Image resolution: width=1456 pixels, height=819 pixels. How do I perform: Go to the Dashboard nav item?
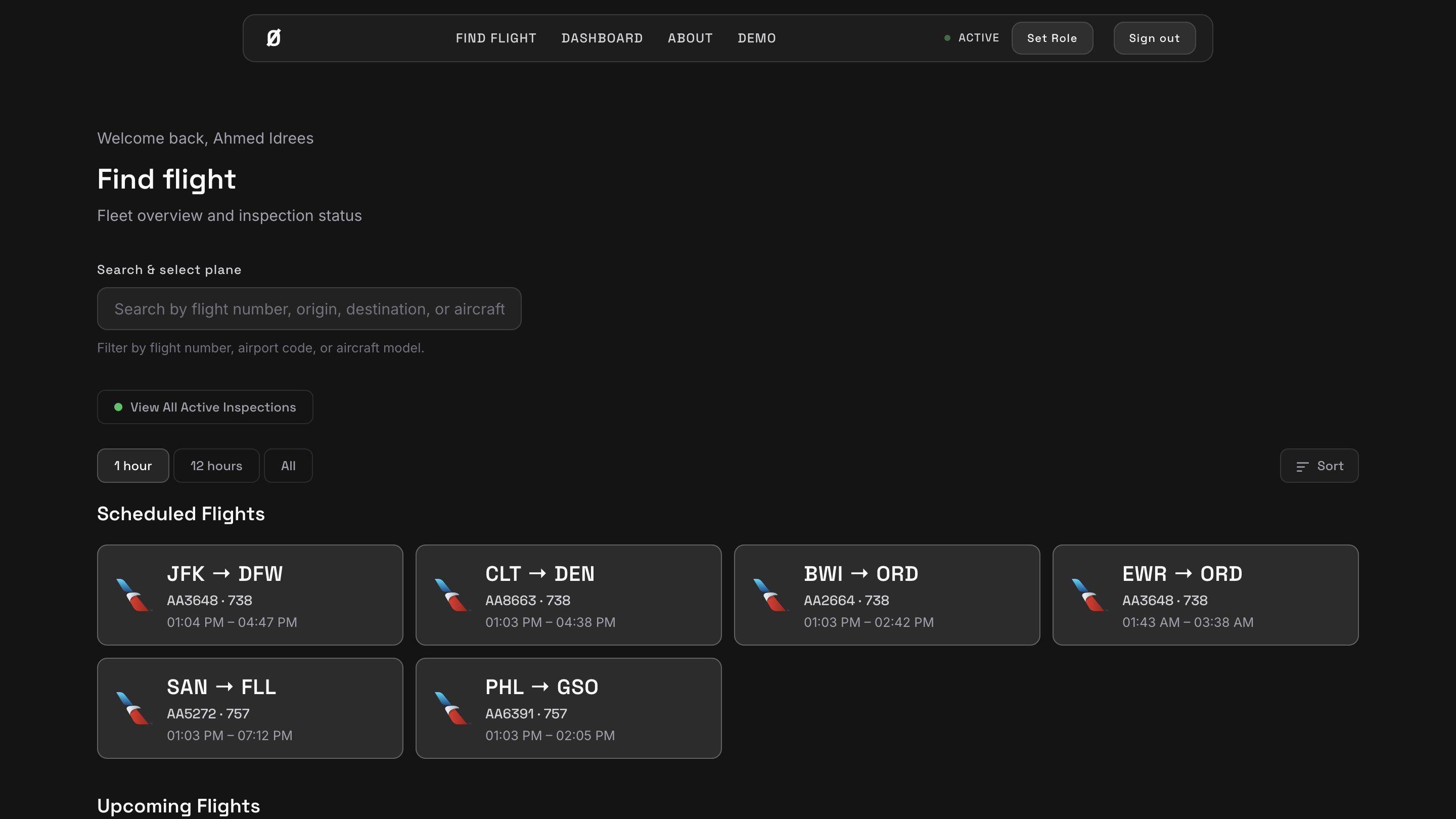(602, 38)
